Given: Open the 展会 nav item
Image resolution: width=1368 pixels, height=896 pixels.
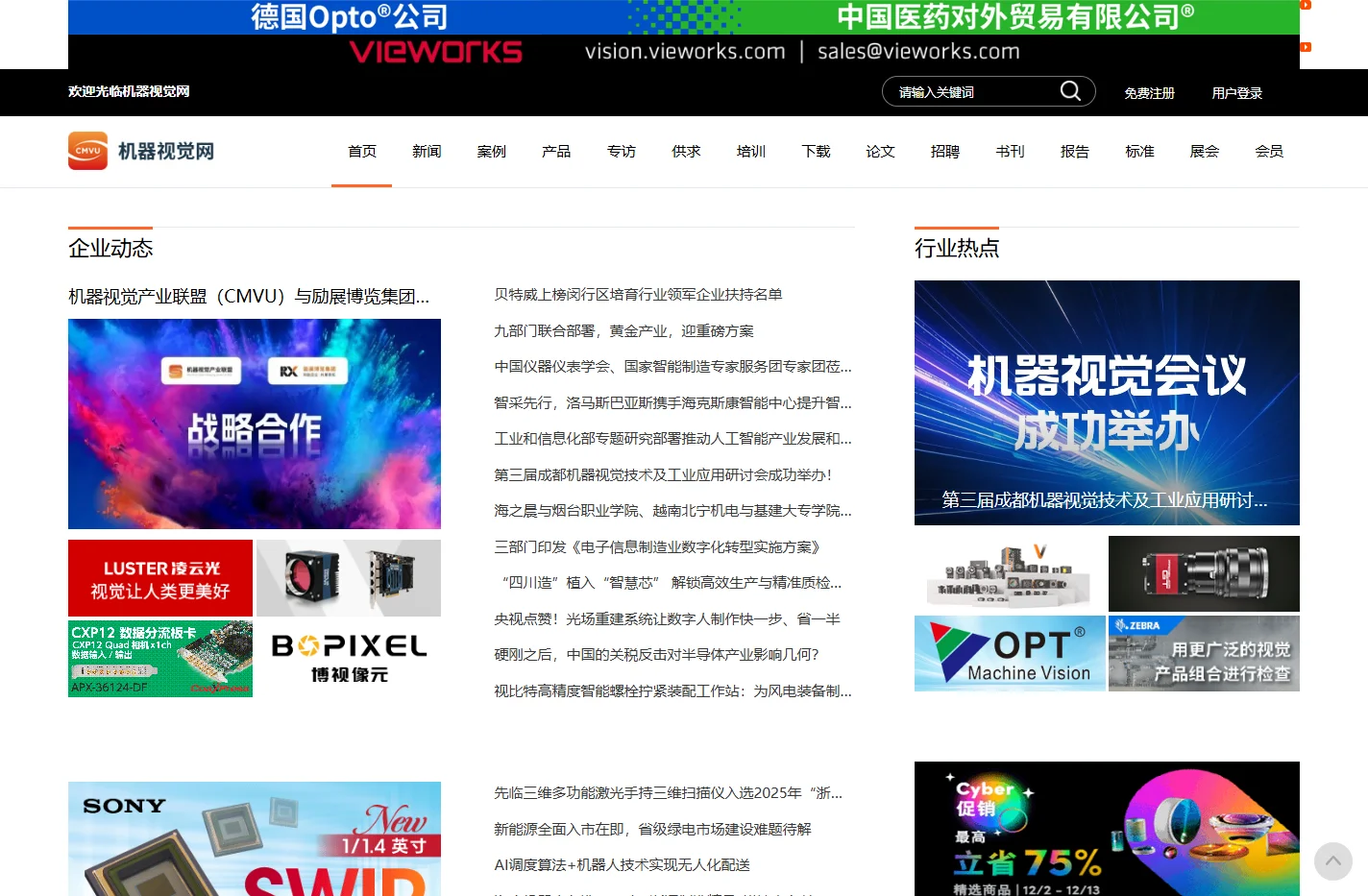Looking at the screenshot, I should (x=1205, y=152).
